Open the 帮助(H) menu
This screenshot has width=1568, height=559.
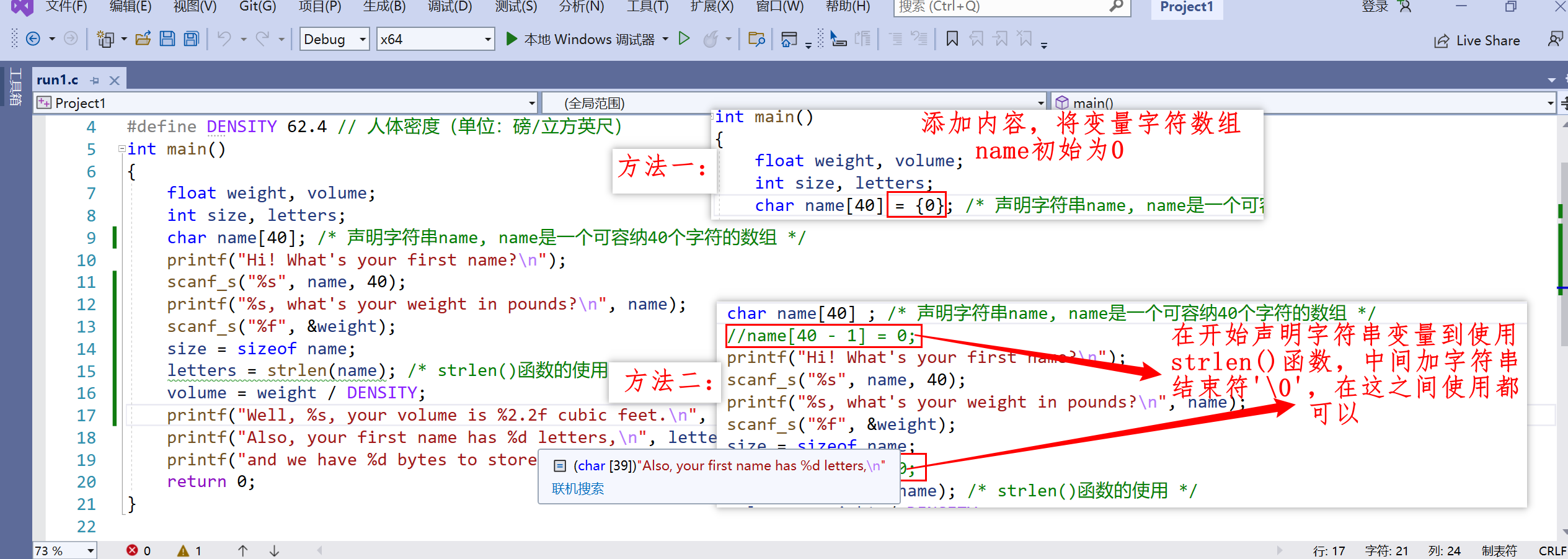coord(848,7)
